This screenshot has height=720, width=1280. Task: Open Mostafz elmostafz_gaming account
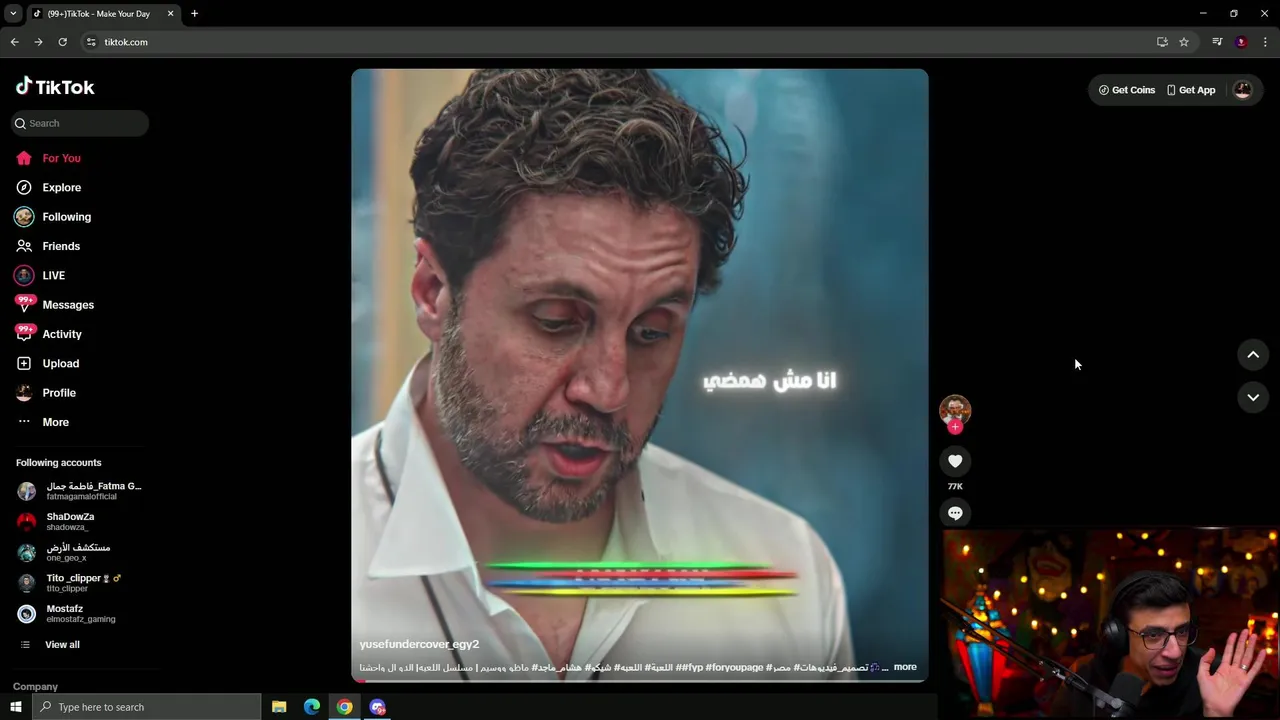pyautogui.click(x=80, y=613)
